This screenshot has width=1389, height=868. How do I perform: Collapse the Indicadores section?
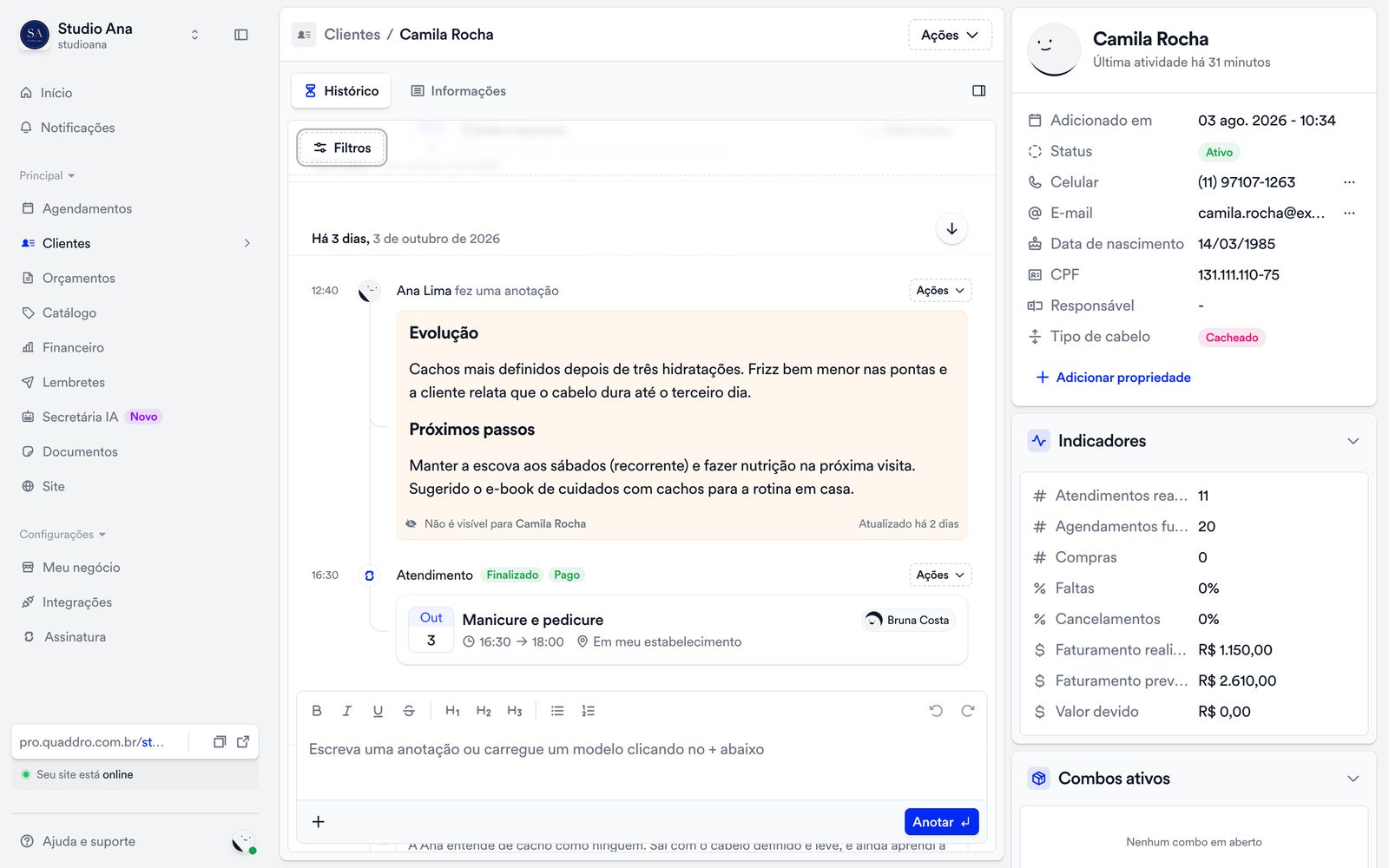1353,441
